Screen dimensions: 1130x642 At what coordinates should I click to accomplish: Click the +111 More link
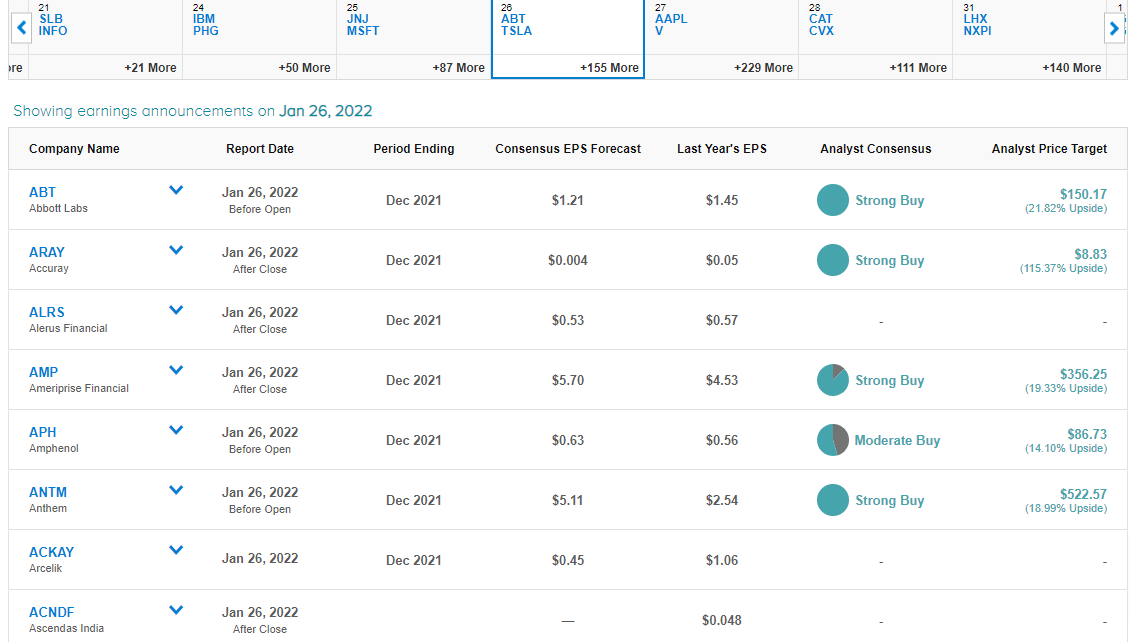(917, 68)
